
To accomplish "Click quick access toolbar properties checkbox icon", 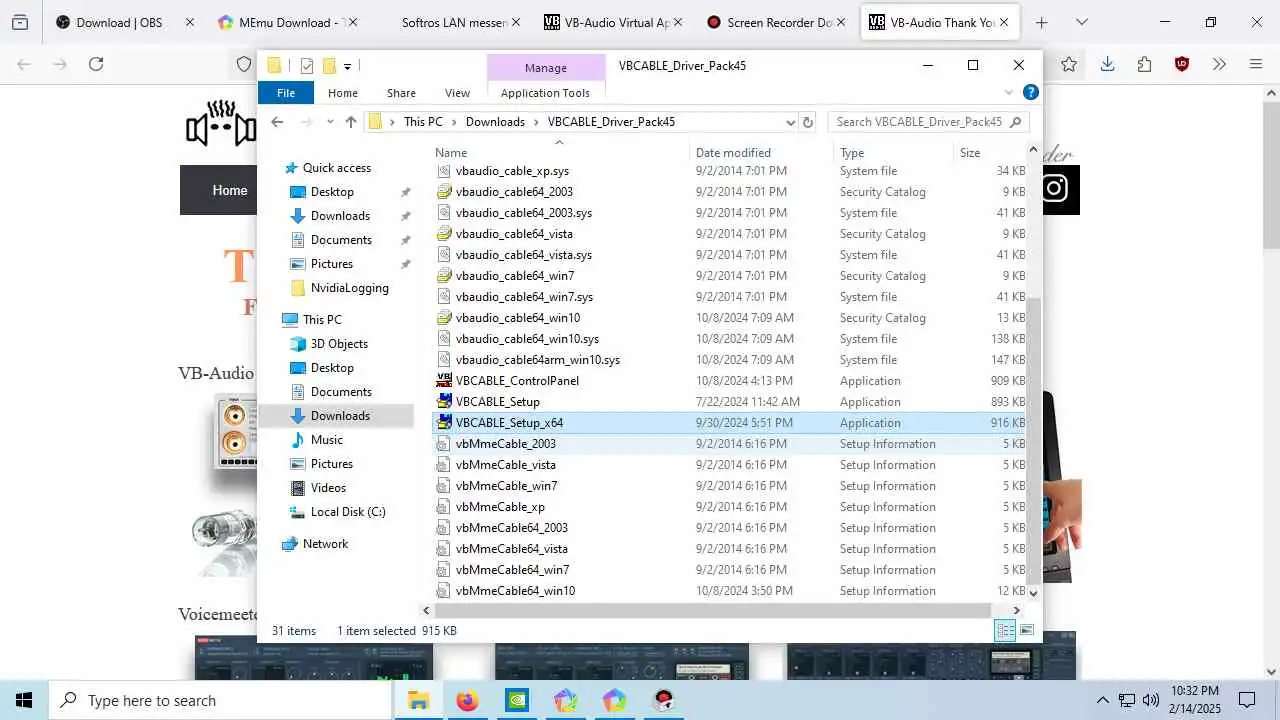I will 307,66.
